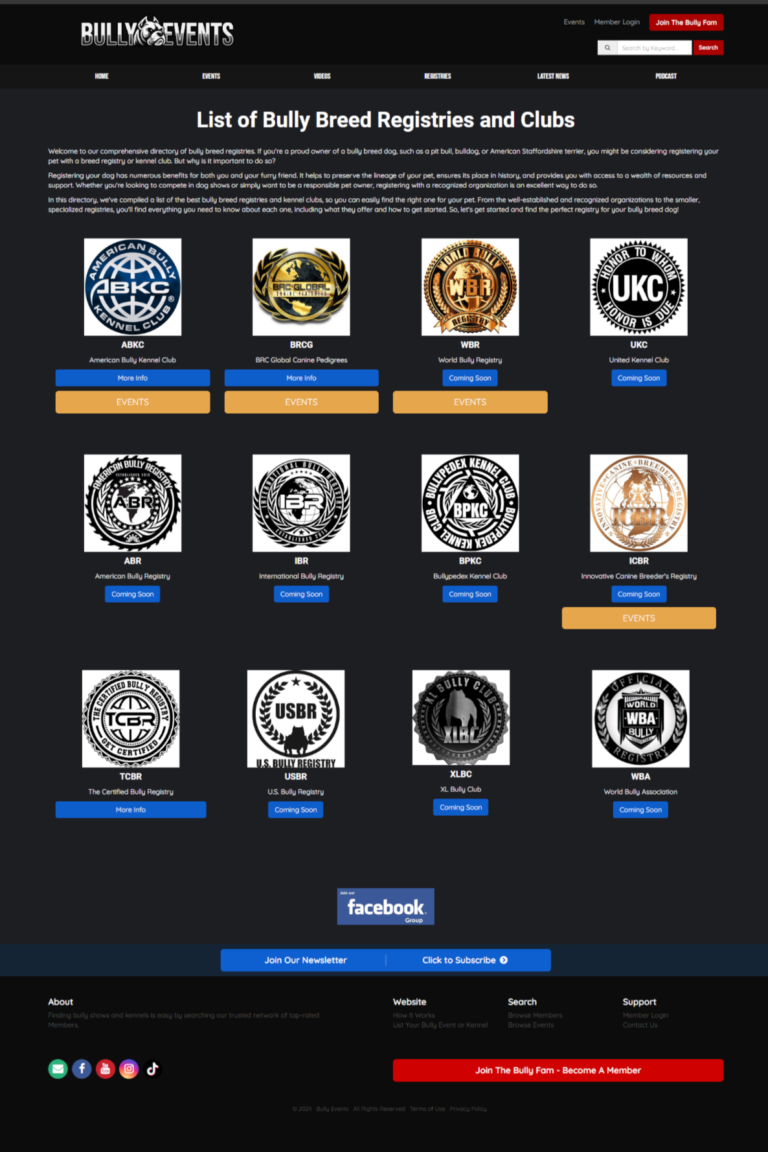The image size is (768, 1152).
Task: Go to Latest News in navigation
Action: [553, 76]
